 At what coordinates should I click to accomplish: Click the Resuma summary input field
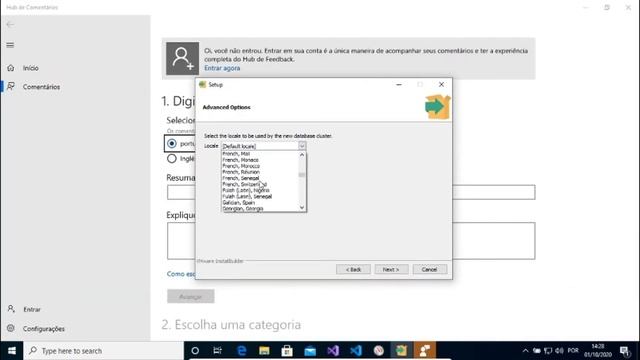pyautogui.click(x=351, y=192)
